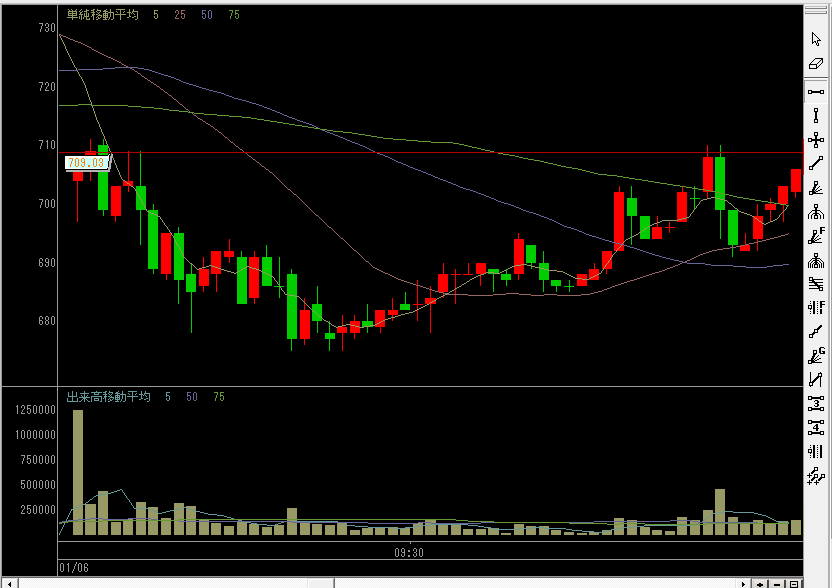Click the volume average 50 label
Viewport: 832px width, 588px height.
(192, 396)
